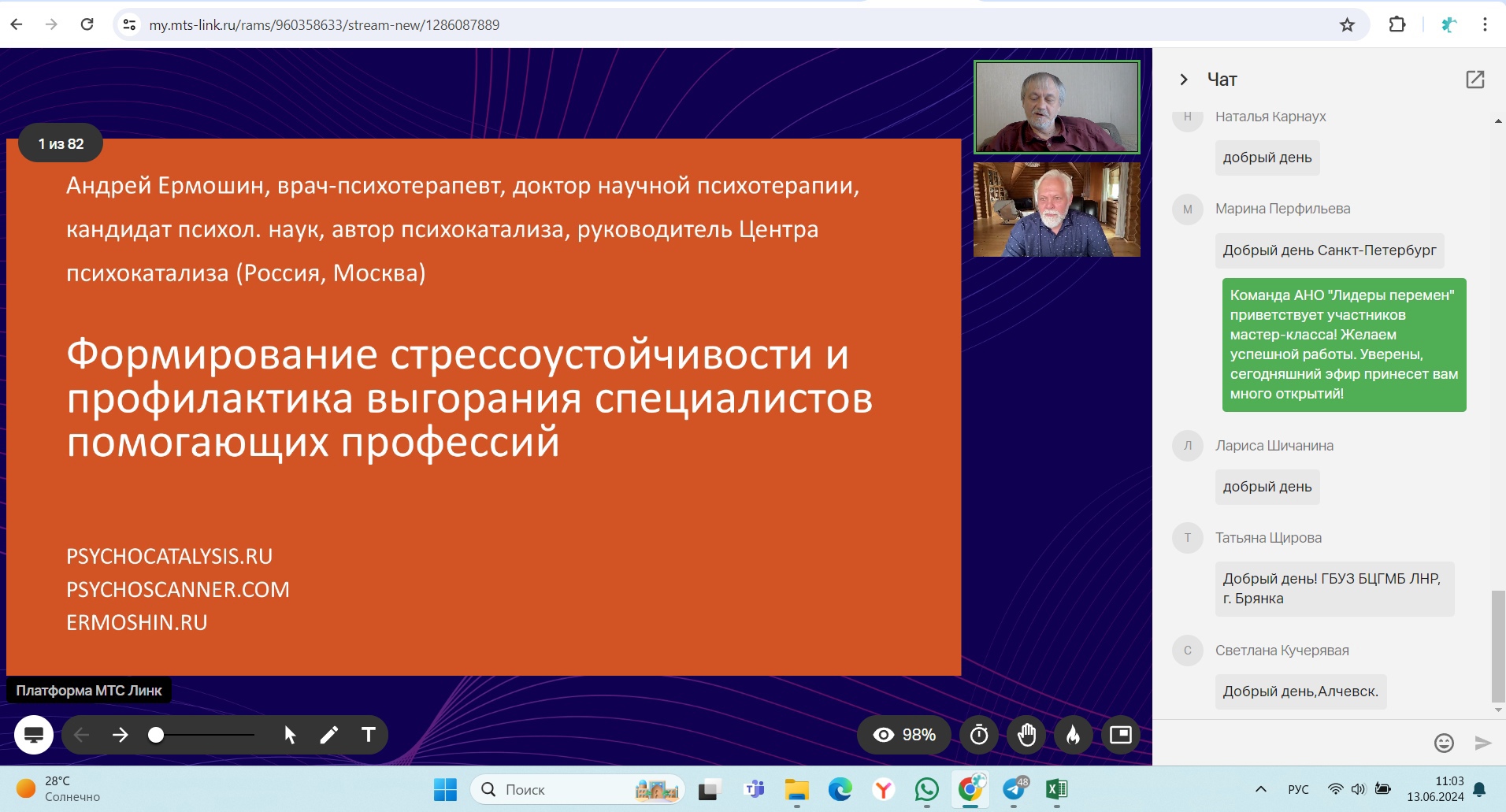The height and width of the screenshot is (812, 1506).
Task: Collapse the chat panel chevron
Action: 1183,80
